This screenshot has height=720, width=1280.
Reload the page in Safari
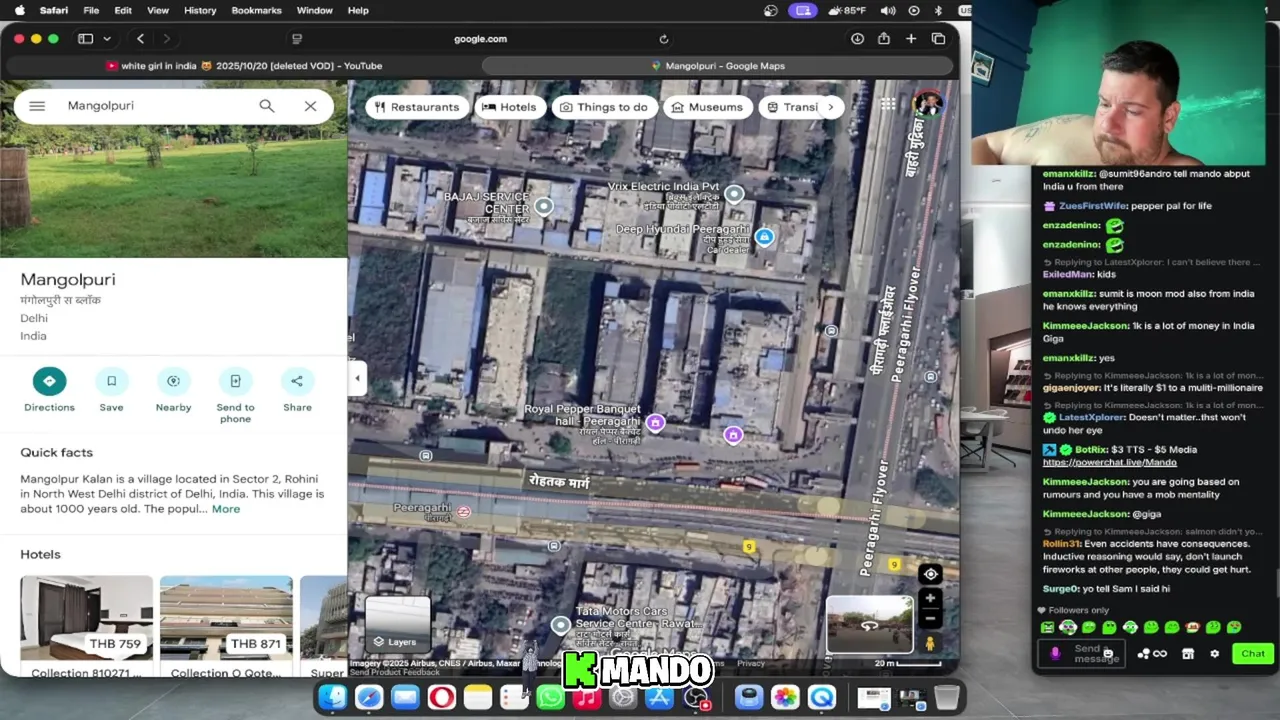coord(663,39)
